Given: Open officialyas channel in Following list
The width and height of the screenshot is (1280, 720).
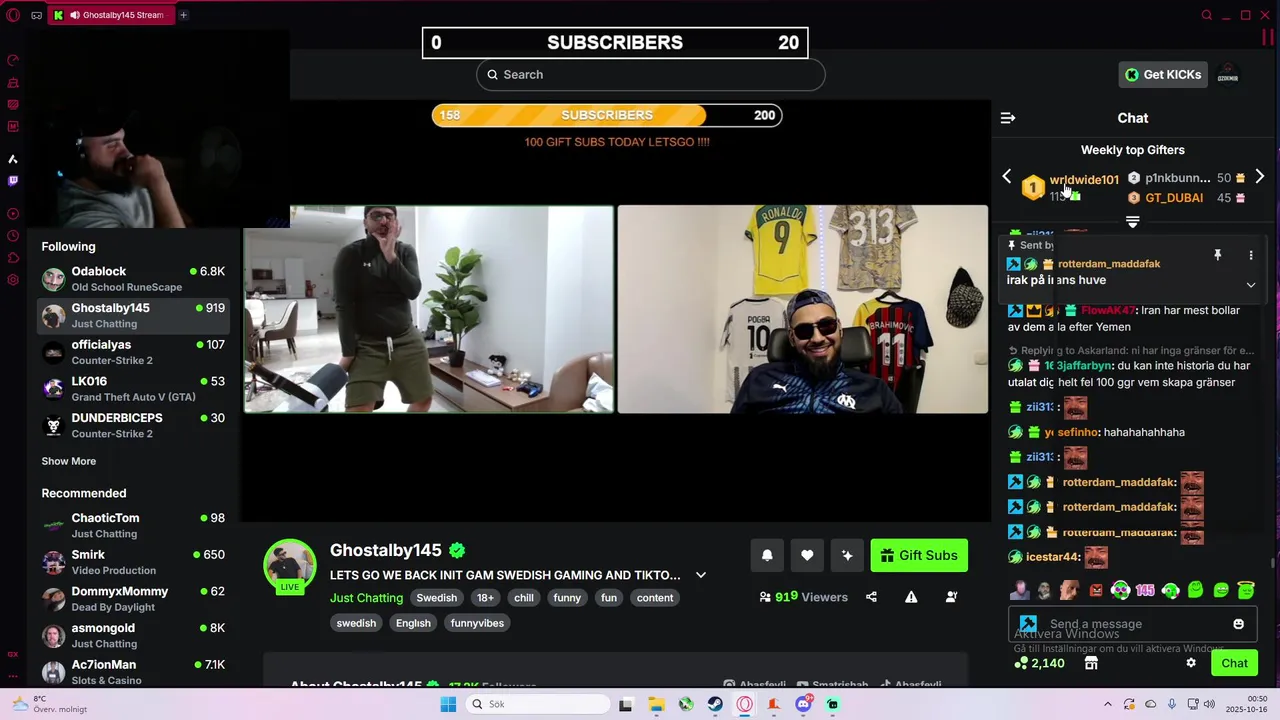Looking at the screenshot, I should [134, 352].
